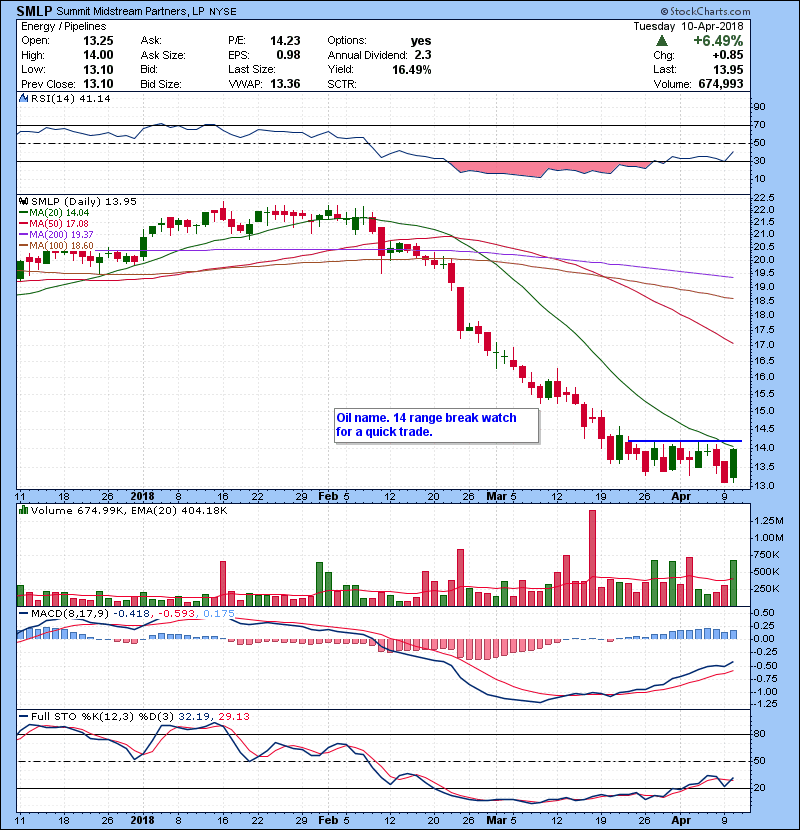The width and height of the screenshot is (800, 830).
Task: Click the green up-triangle change indicator
Action: pyautogui.click(x=661, y=41)
